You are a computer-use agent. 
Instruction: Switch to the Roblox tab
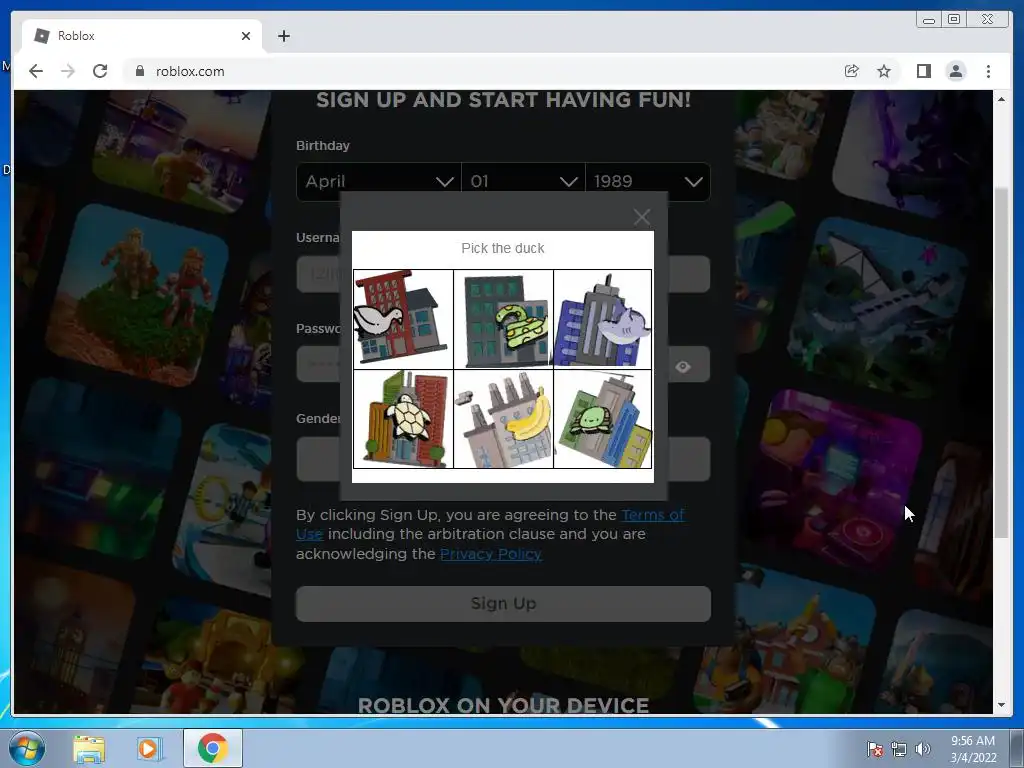[x=142, y=36]
